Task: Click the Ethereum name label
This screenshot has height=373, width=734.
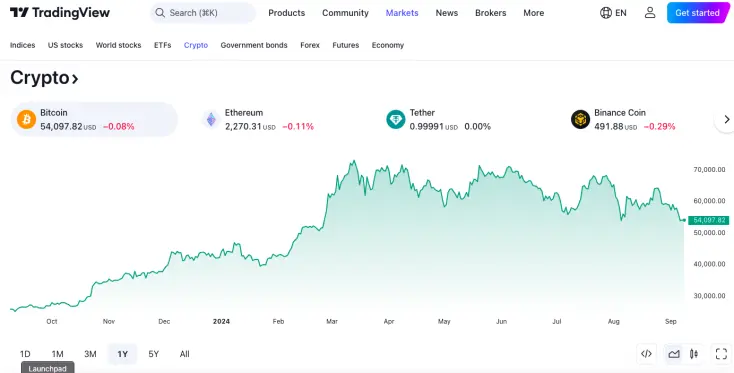Action: (244, 112)
